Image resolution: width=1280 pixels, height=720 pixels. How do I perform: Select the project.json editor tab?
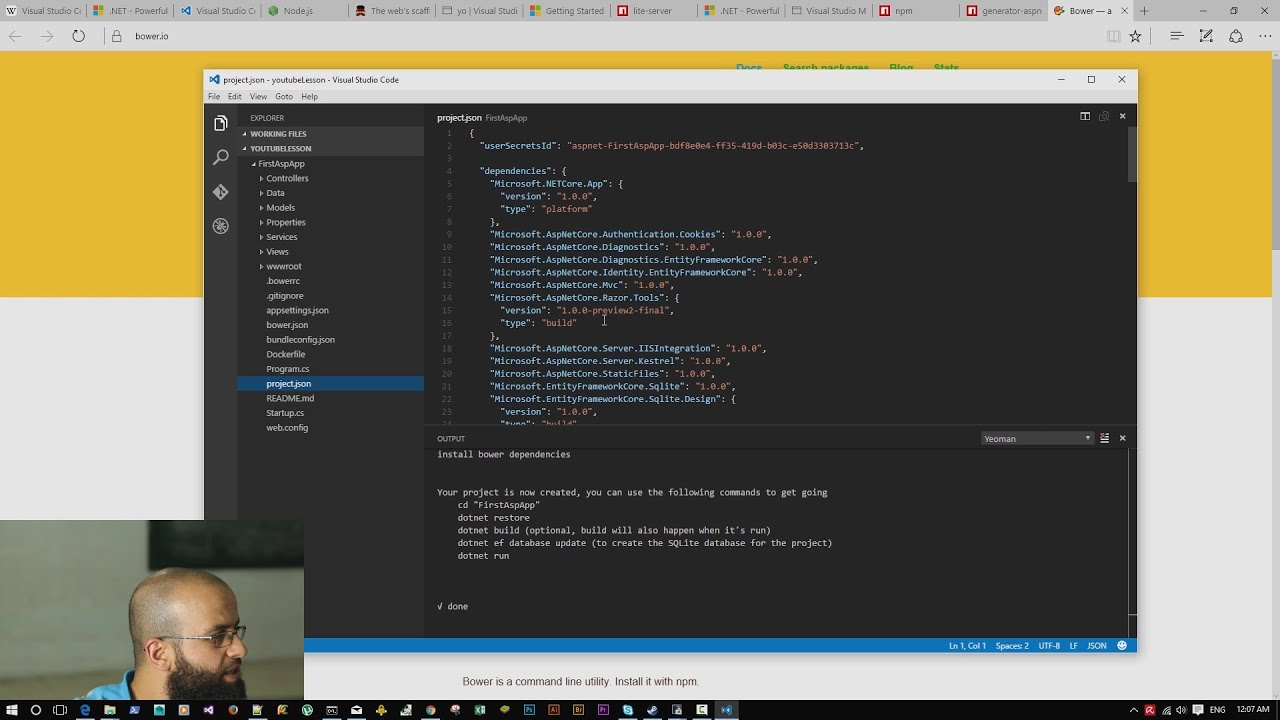click(482, 118)
